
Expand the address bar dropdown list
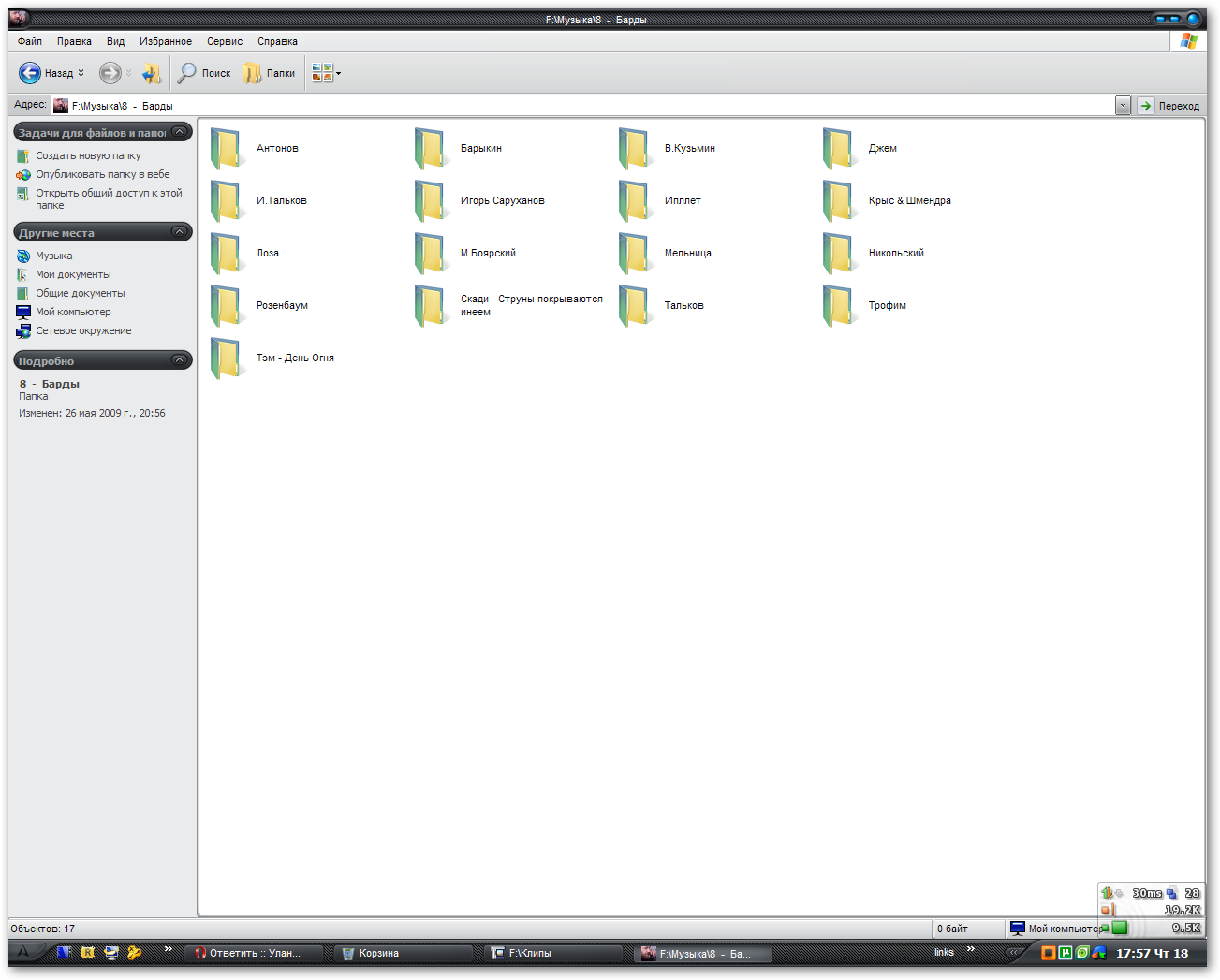click(x=1123, y=106)
